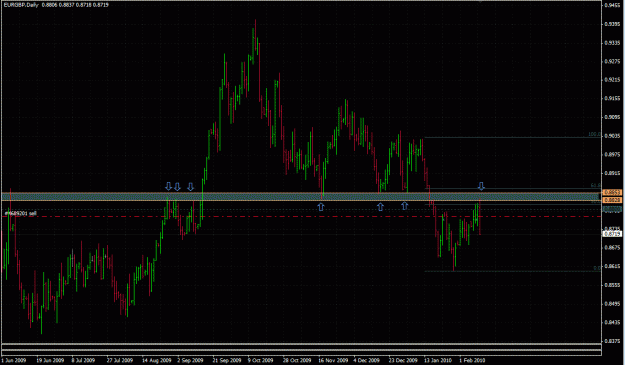The width and height of the screenshot is (625, 365).
Task: Click the '19 Jun 2009' date label
Action: pos(50,360)
